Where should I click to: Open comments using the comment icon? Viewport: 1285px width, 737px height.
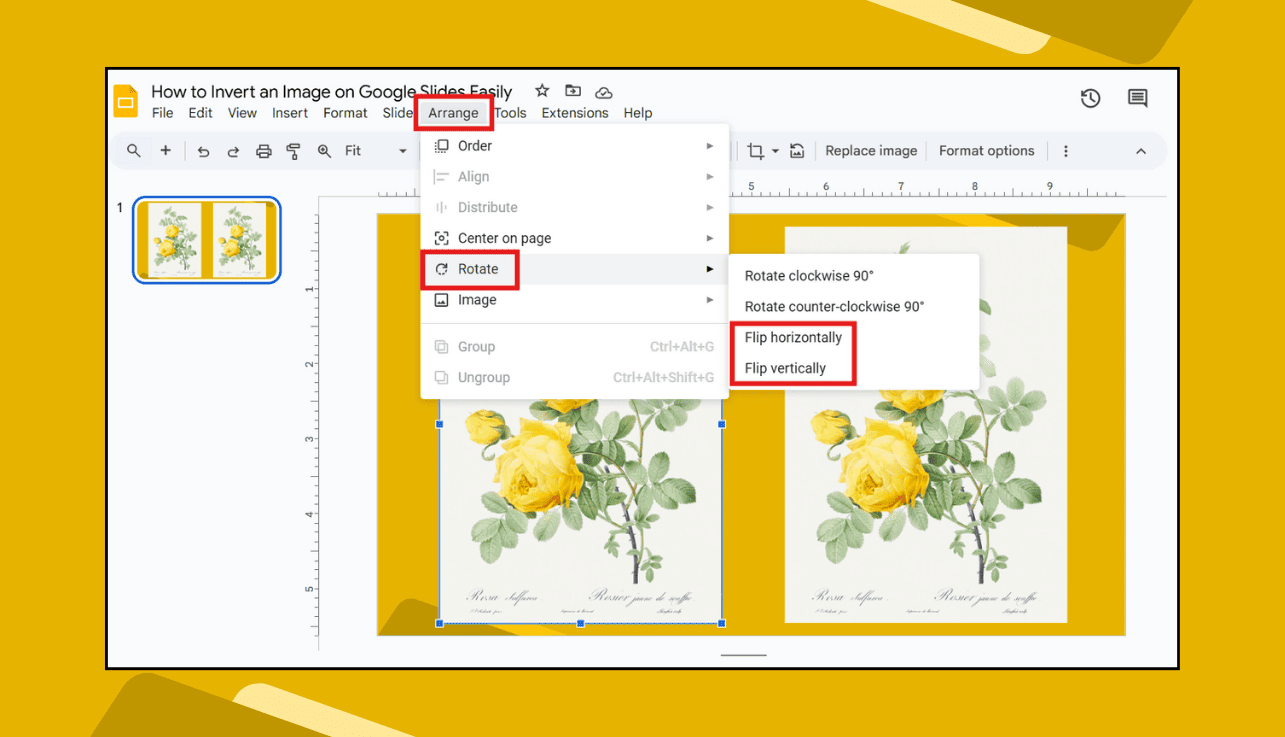1137,98
